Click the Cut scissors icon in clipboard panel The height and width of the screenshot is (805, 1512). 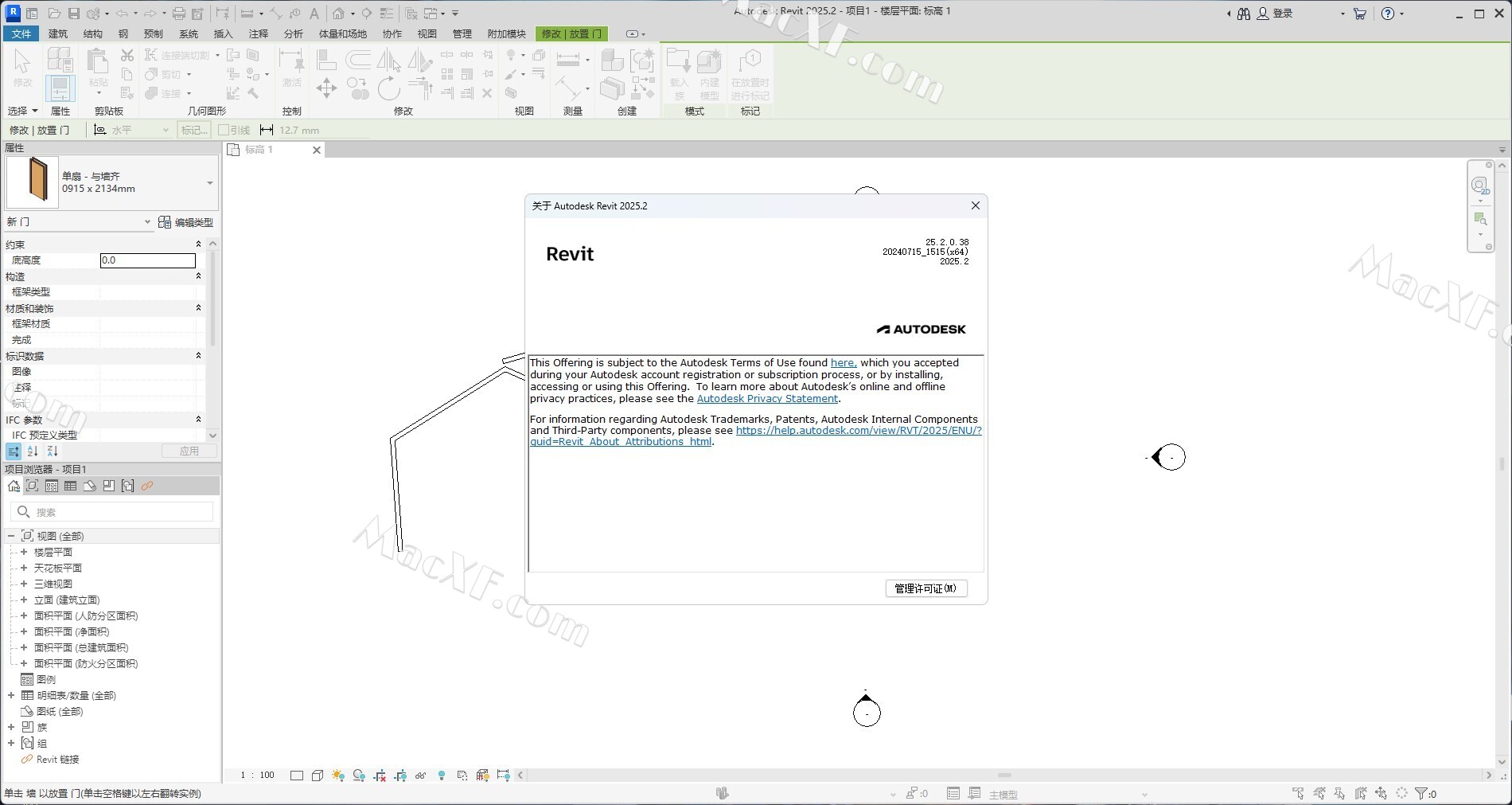(x=127, y=55)
